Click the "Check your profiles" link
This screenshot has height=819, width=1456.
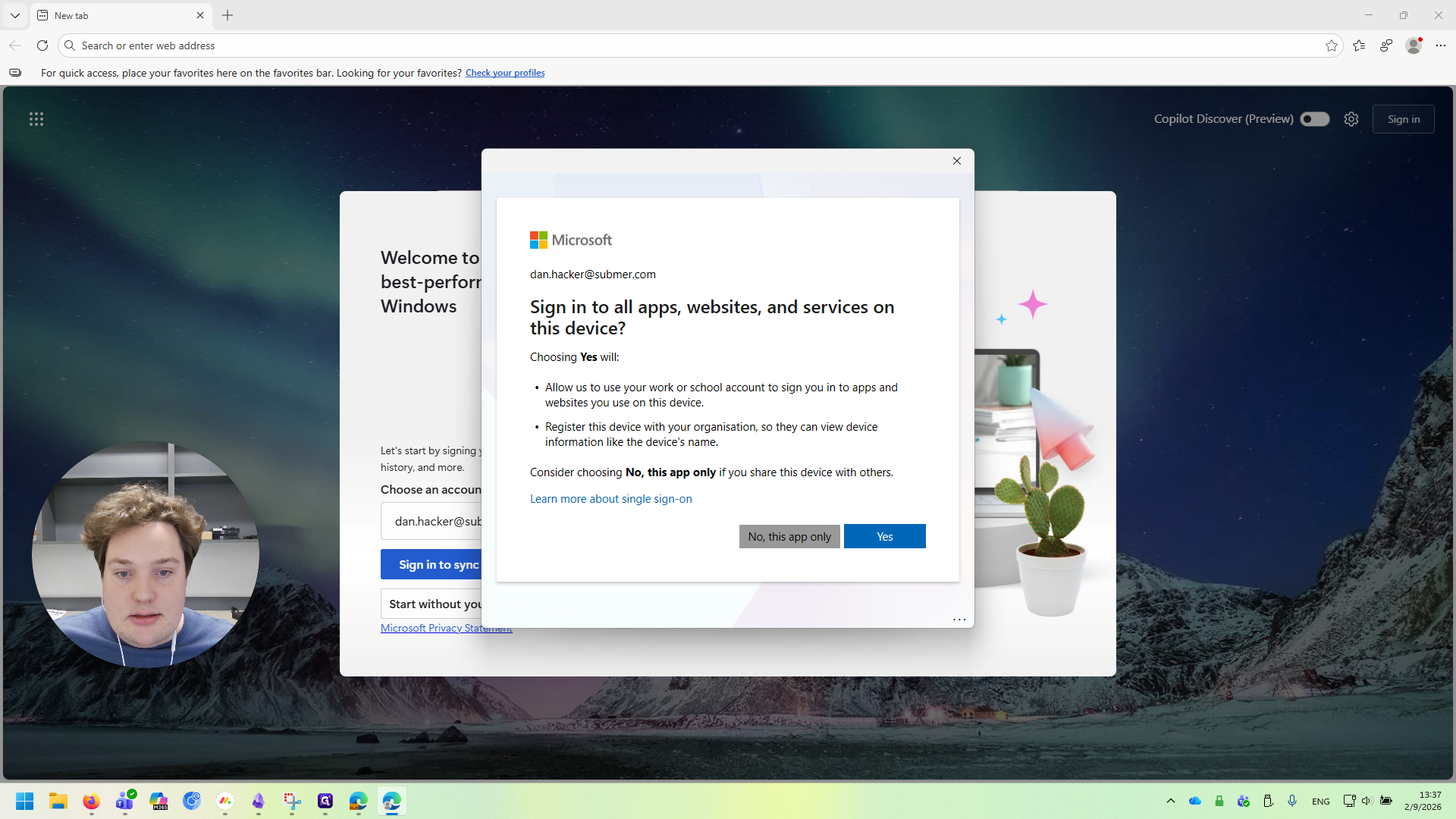505,73
